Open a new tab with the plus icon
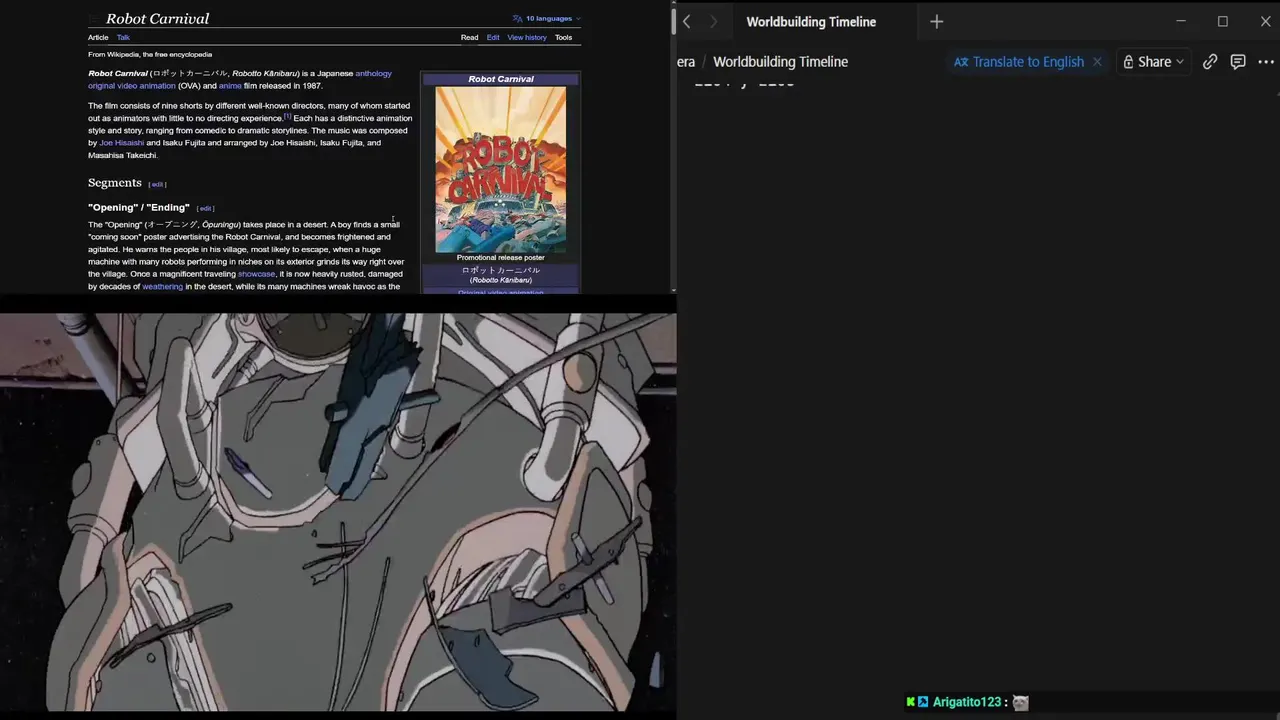This screenshot has height=720, width=1280. [936, 21]
